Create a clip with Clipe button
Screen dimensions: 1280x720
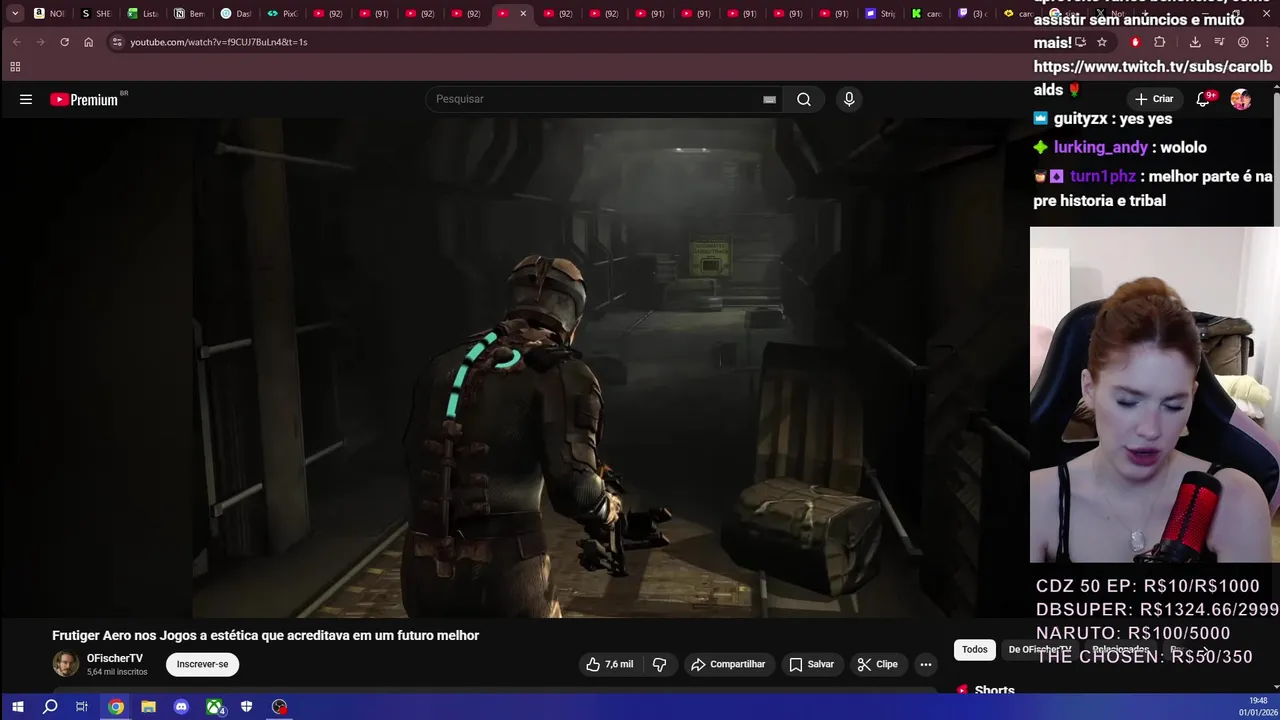click(877, 664)
